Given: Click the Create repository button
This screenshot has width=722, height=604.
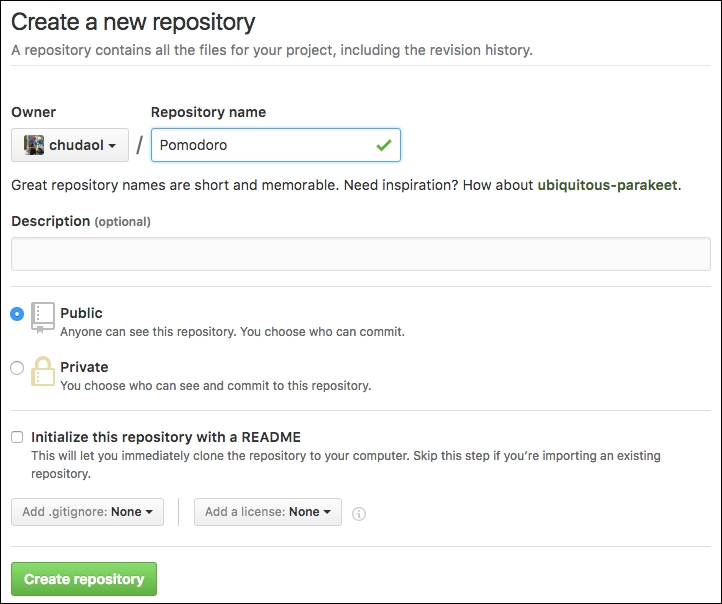Looking at the screenshot, I should coord(84,579).
